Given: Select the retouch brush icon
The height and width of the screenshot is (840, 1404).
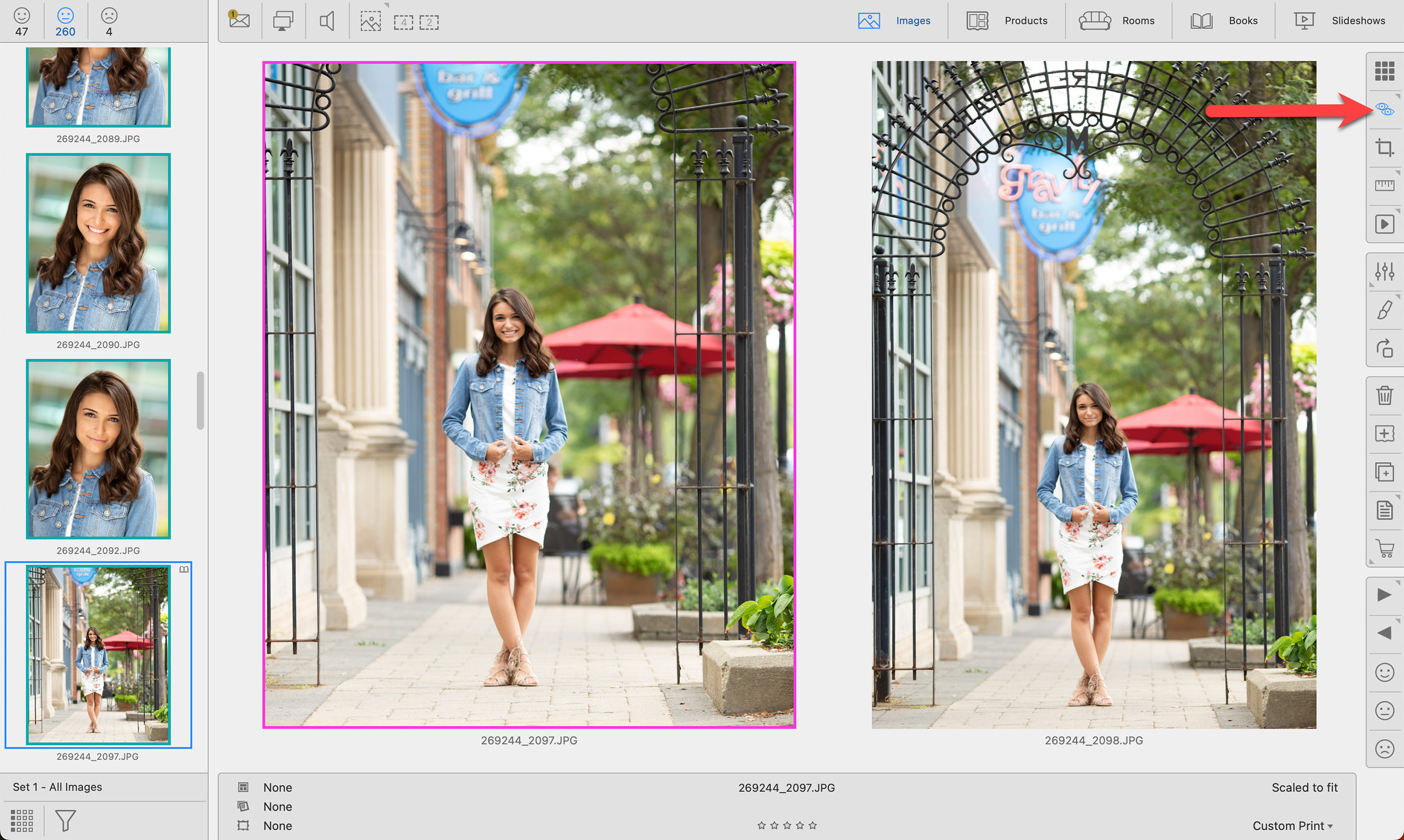Looking at the screenshot, I should (x=1384, y=310).
